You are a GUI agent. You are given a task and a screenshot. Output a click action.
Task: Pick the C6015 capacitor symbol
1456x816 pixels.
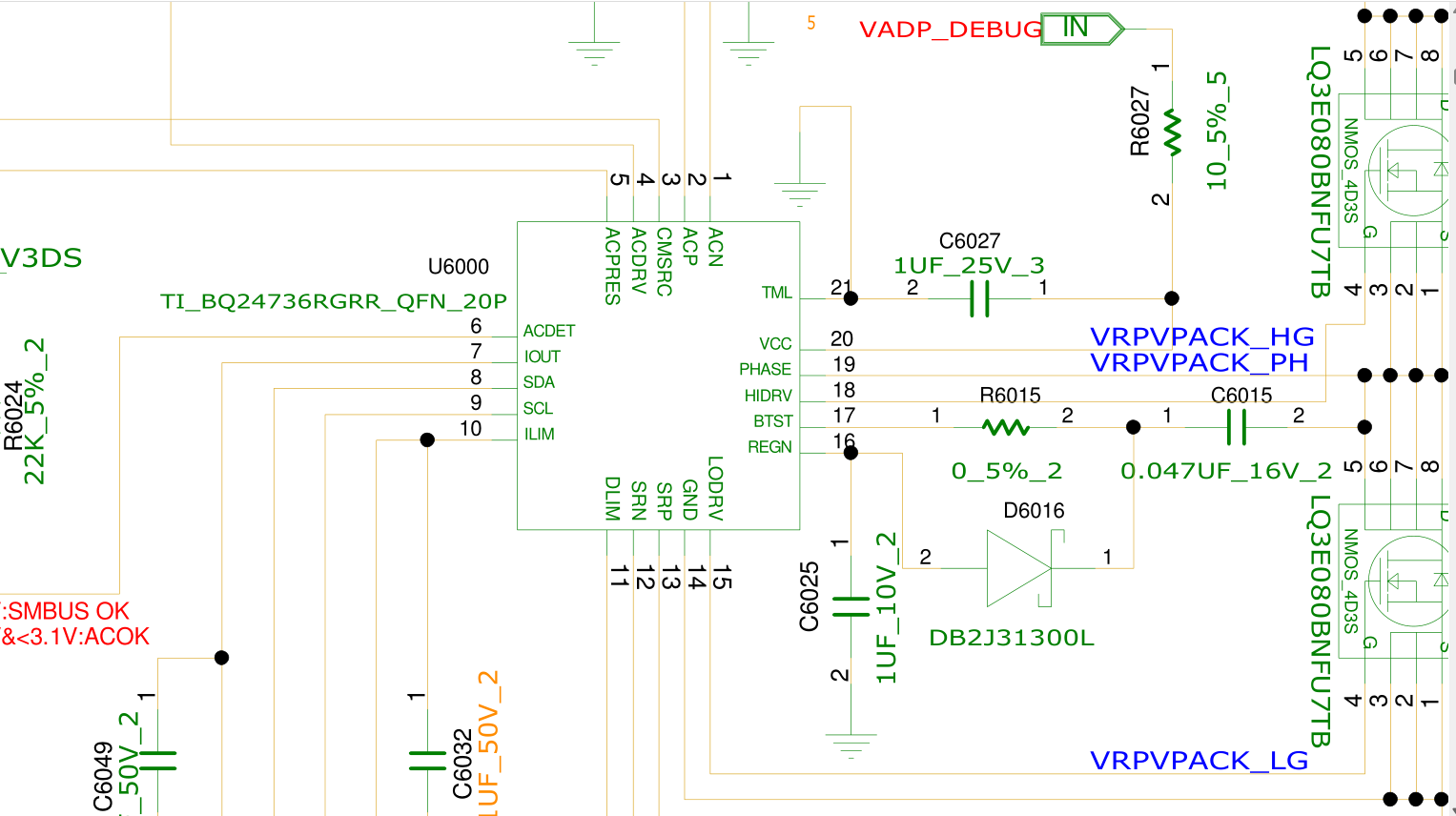tap(1236, 427)
